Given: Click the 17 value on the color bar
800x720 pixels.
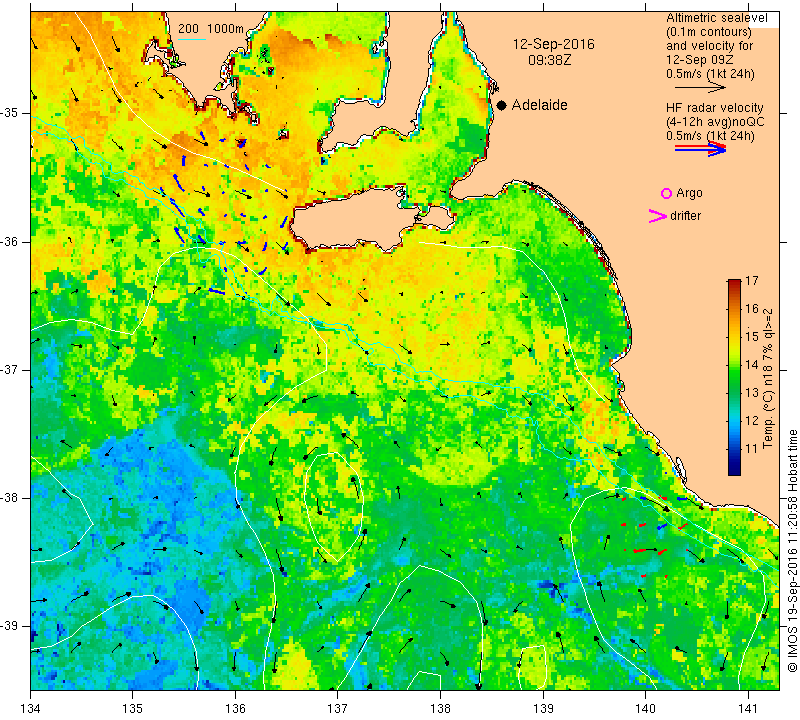Looking at the screenshot, I should [x=752, y=281].
